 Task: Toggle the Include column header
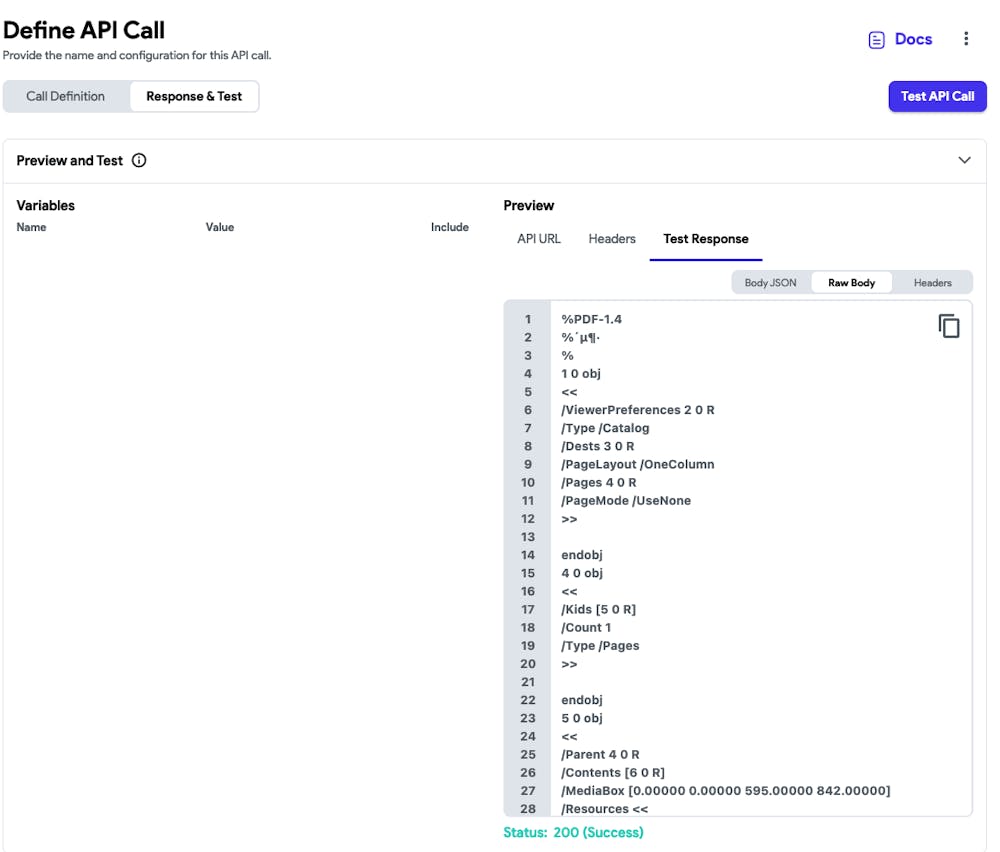[450, 227]
